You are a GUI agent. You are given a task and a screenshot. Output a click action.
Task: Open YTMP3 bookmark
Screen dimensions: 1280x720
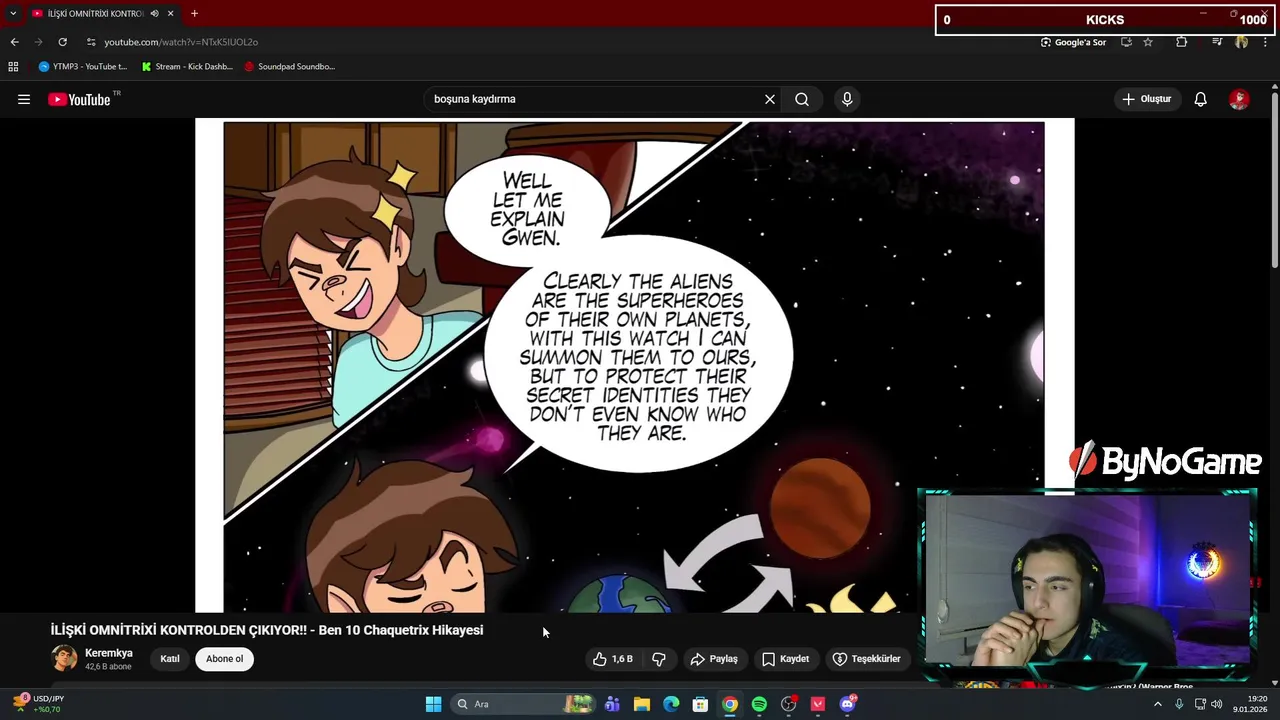point(83,67)
